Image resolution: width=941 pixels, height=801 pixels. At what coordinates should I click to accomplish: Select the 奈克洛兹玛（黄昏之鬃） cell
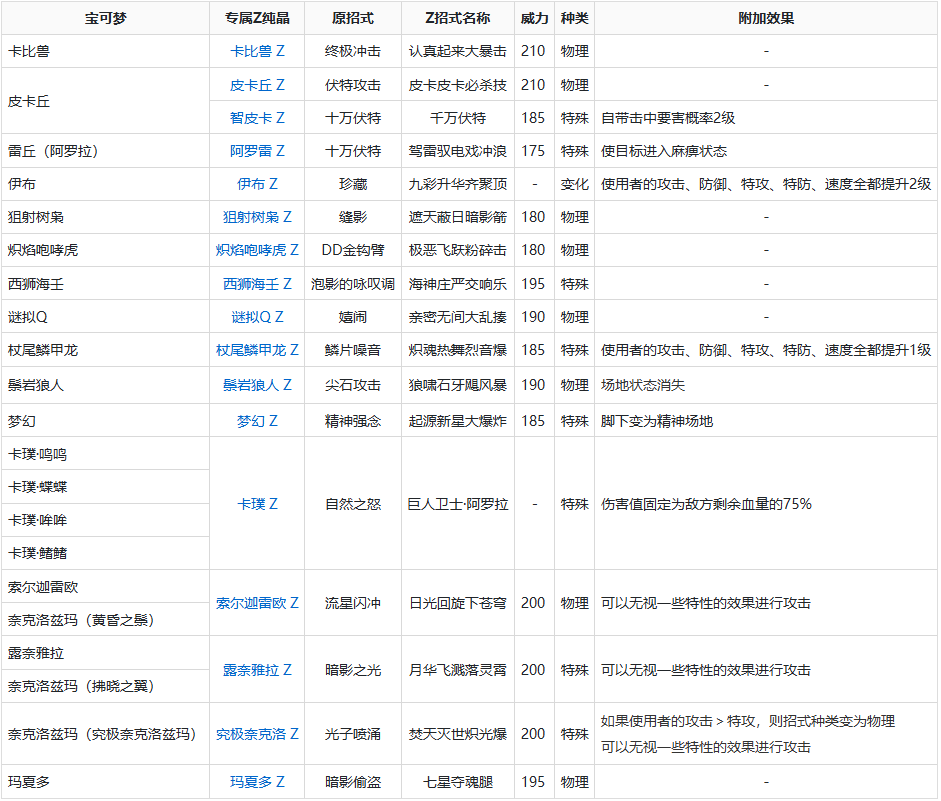[106, 620]
